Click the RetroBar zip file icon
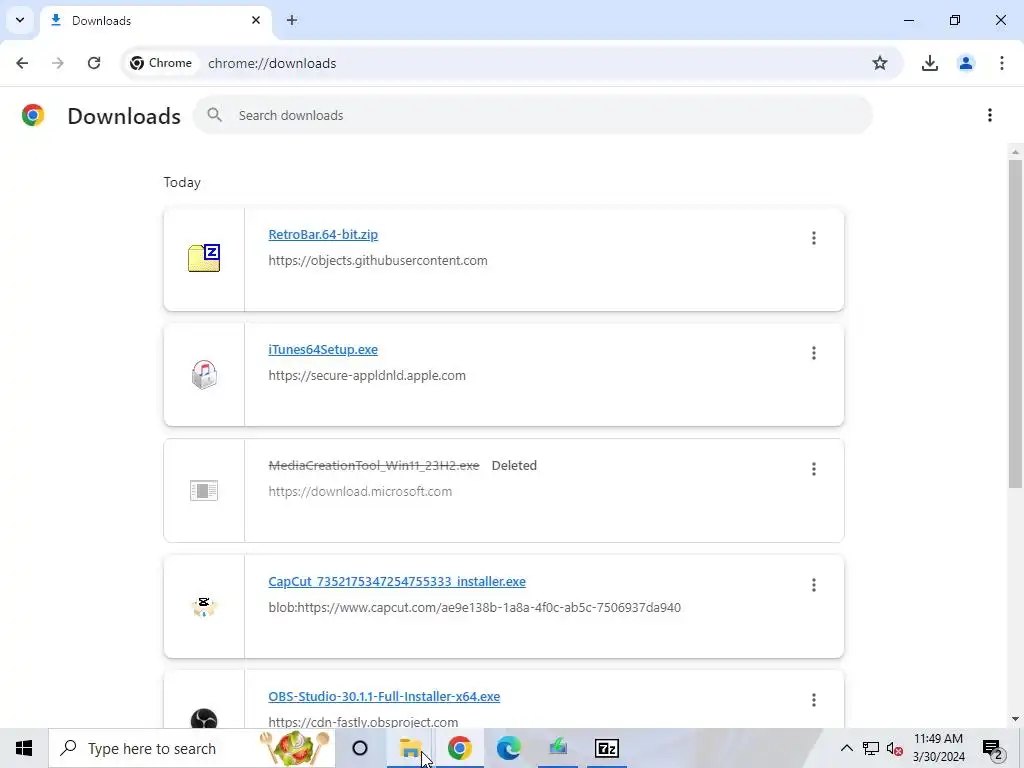Image resolution: width=1024 pixels, height=768 pixels. pos(204,258)
